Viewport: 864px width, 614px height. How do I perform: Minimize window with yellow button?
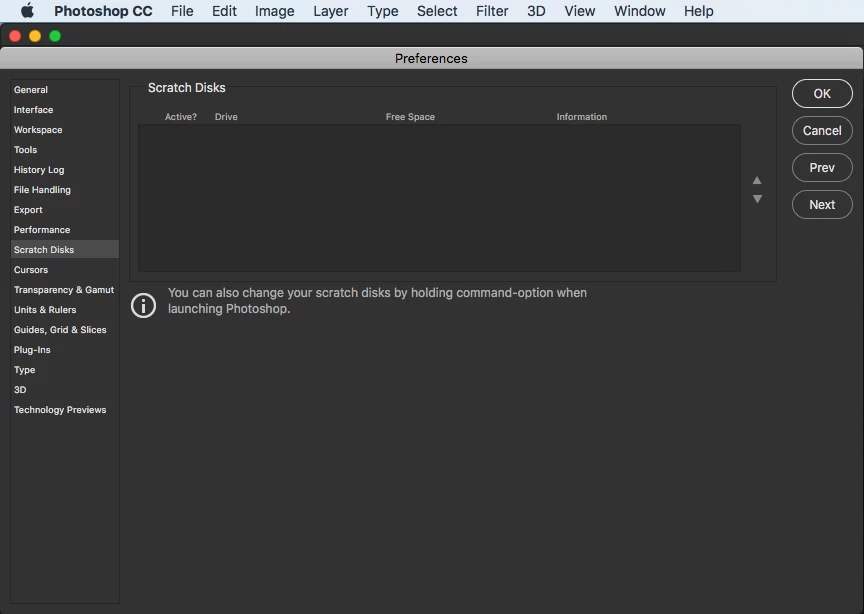click(35, 36)
